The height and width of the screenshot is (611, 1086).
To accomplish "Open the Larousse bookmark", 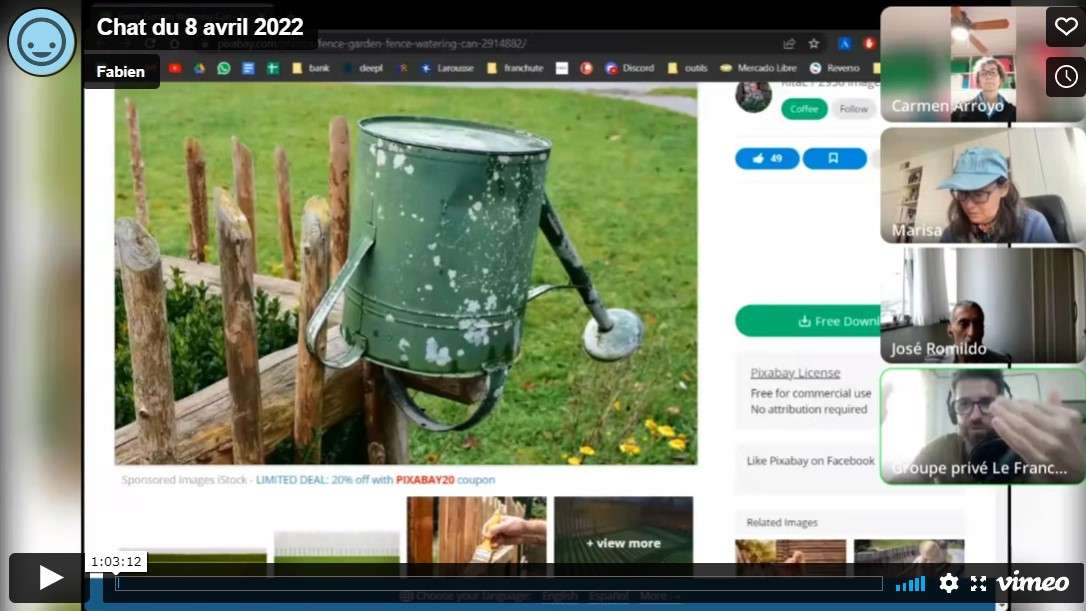I will click(447, 68).
